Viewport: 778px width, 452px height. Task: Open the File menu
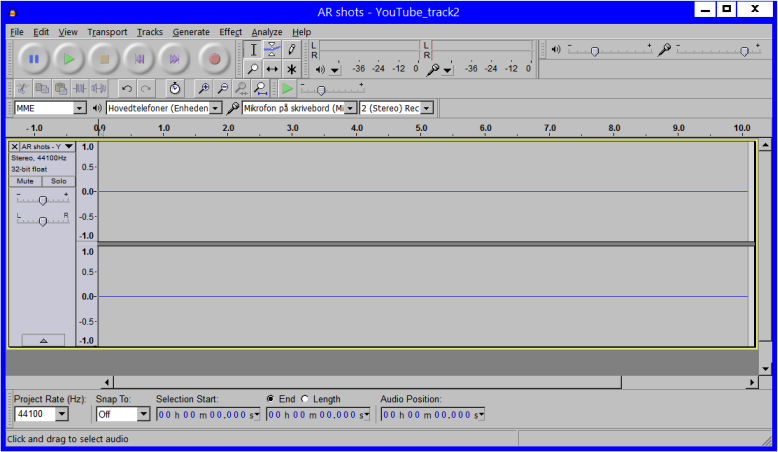click(x=17, y=32)
